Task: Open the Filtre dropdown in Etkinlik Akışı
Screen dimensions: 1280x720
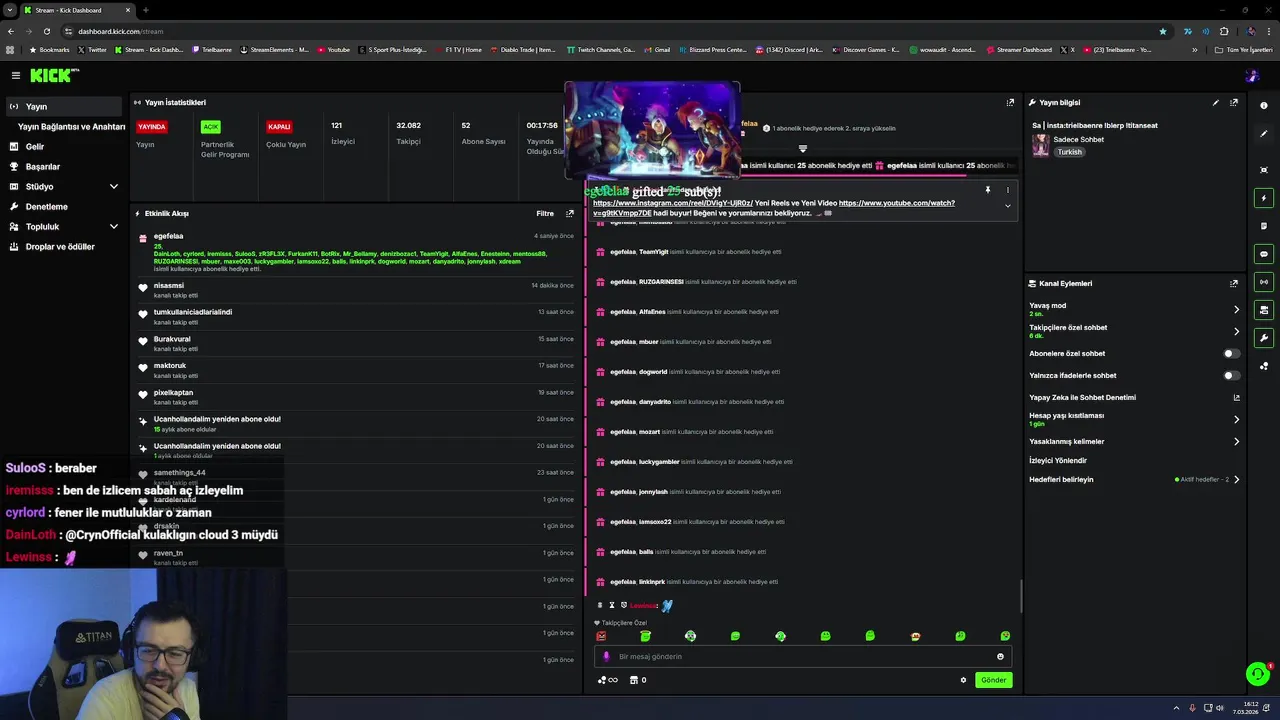Action: pyautogui.click(x=545, y=213)
